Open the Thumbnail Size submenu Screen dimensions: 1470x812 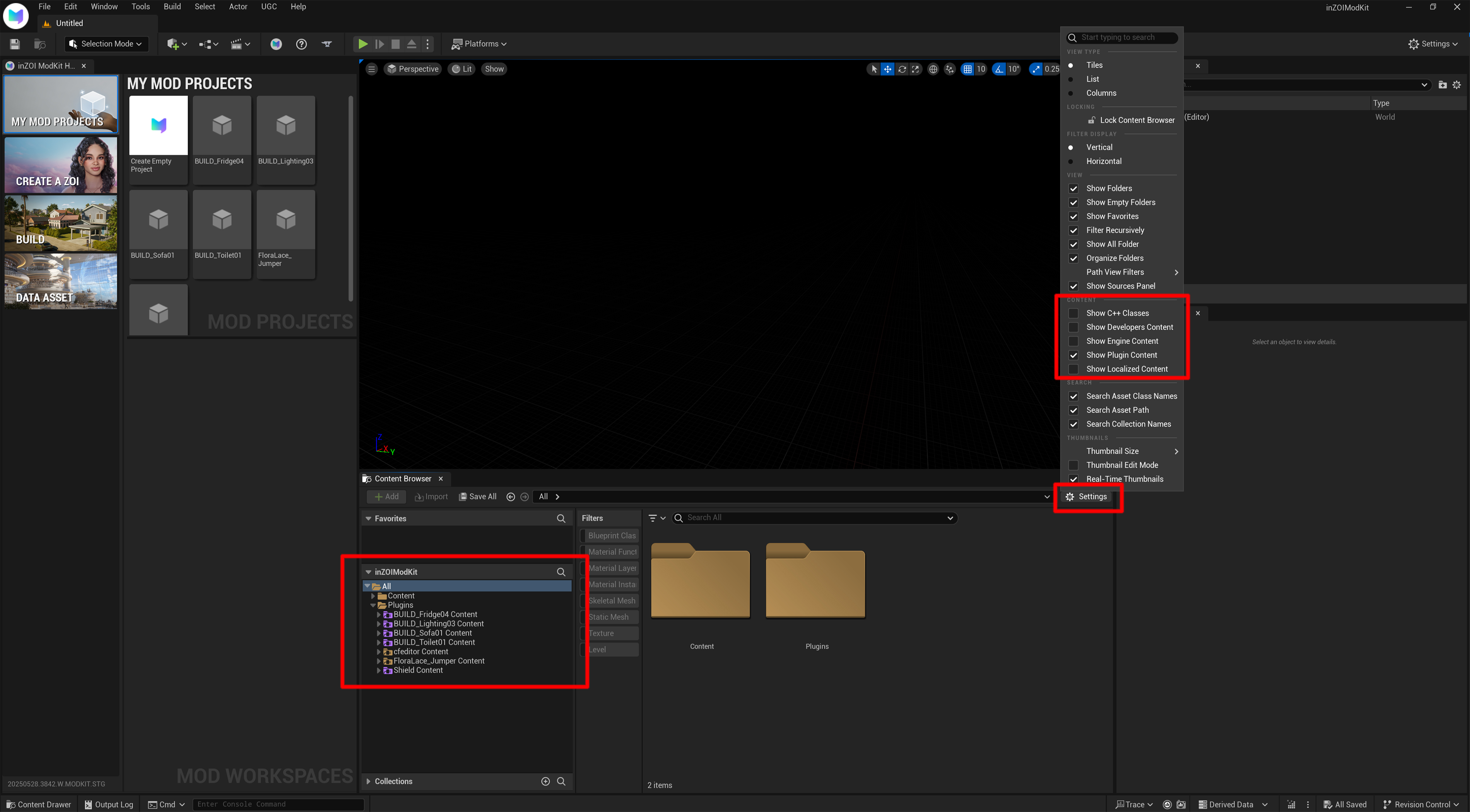1121,451
